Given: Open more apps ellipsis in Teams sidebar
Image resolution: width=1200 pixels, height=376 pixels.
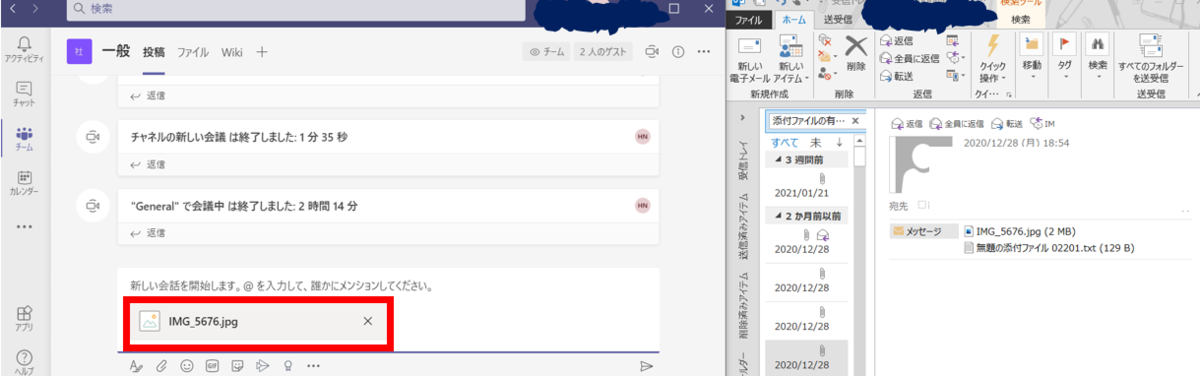Looking at the screenshot, I should coord(24,227).
